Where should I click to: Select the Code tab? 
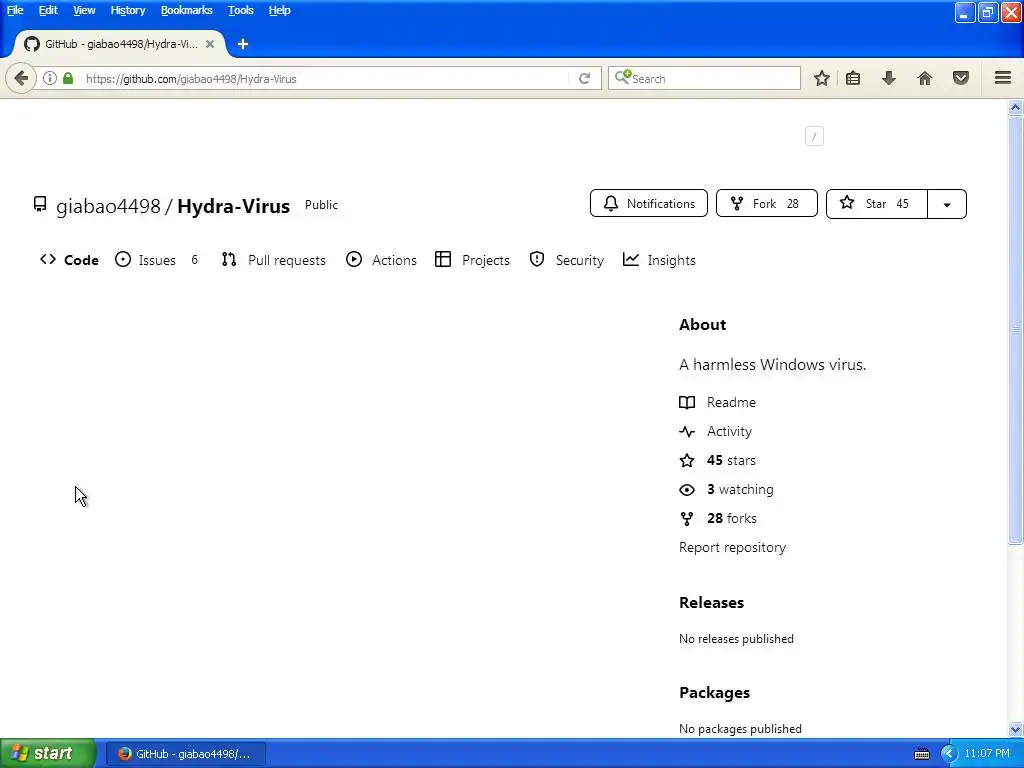[69, 260]
